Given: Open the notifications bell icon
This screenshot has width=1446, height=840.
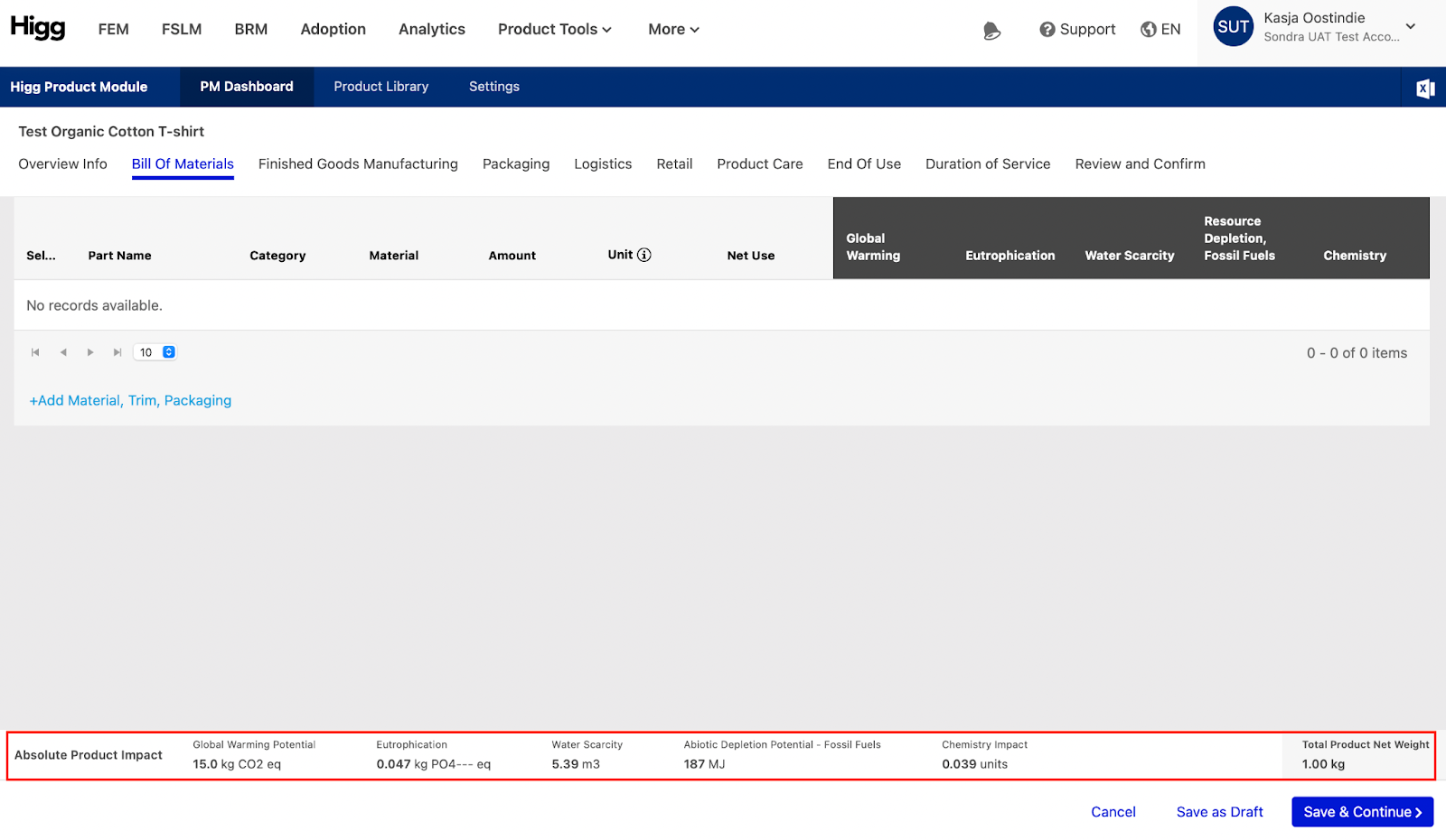Looking at the screenshot, I should click(991, 31).
